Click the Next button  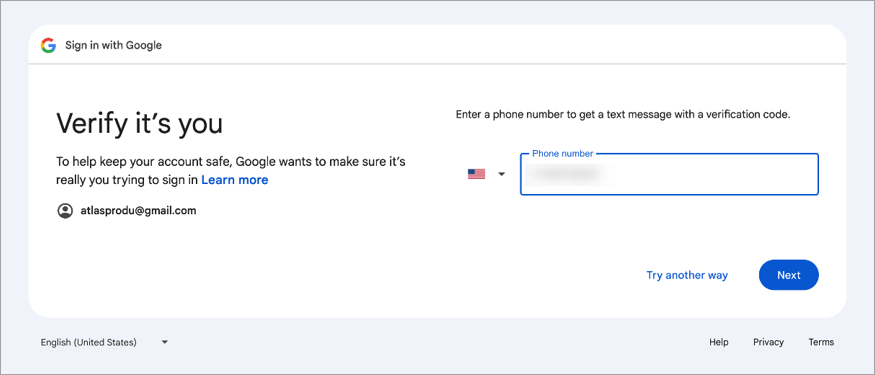point(789,275)
